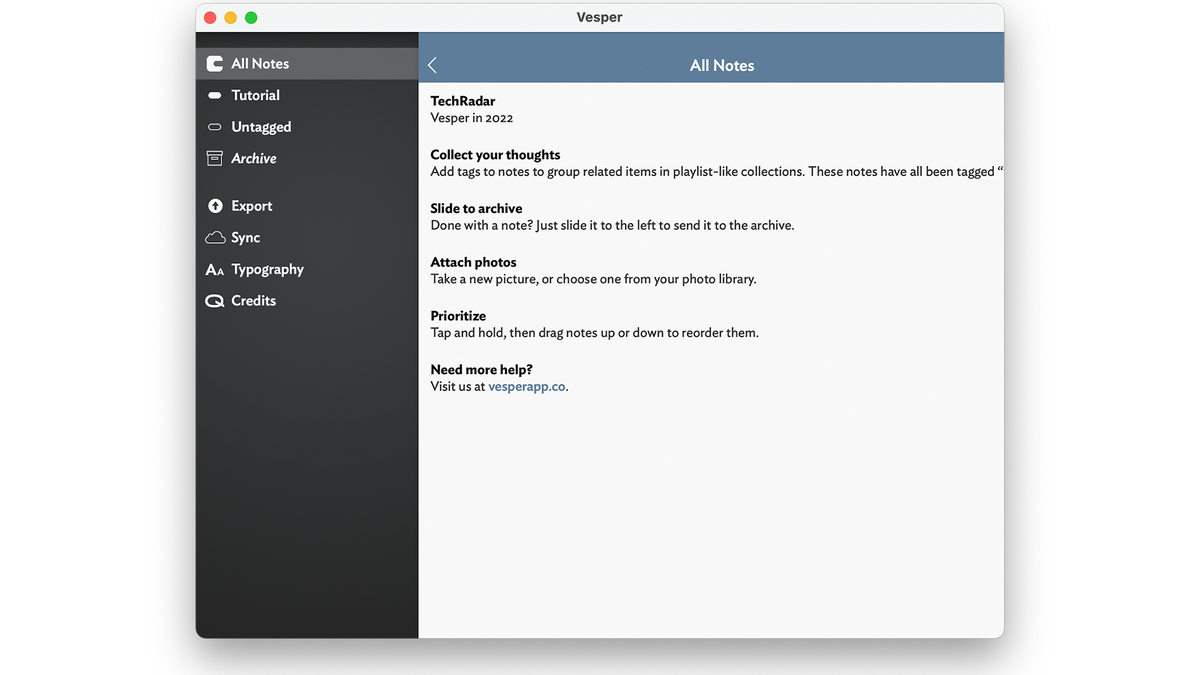Screen dimensions: 1200x675
Task: Click the Typography Aa icon
Action: tap(214, 270)
